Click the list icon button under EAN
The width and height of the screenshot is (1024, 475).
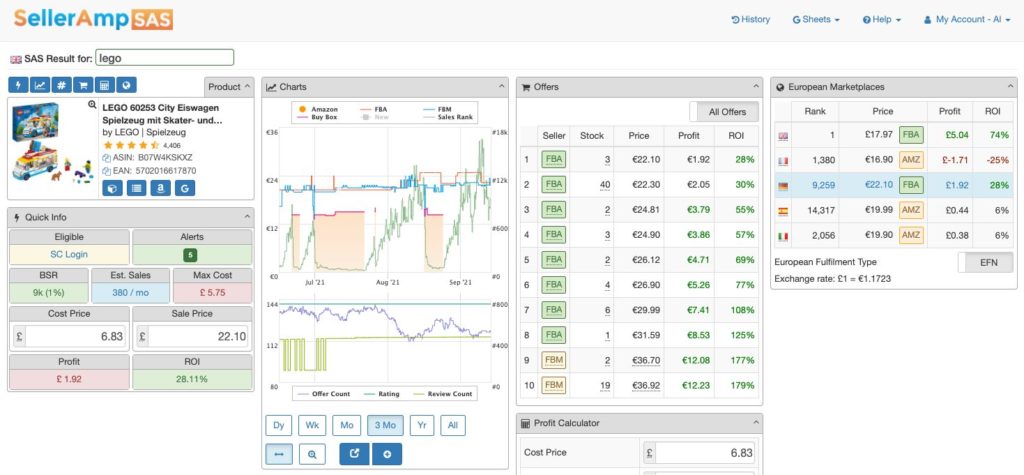click(136, 188)
